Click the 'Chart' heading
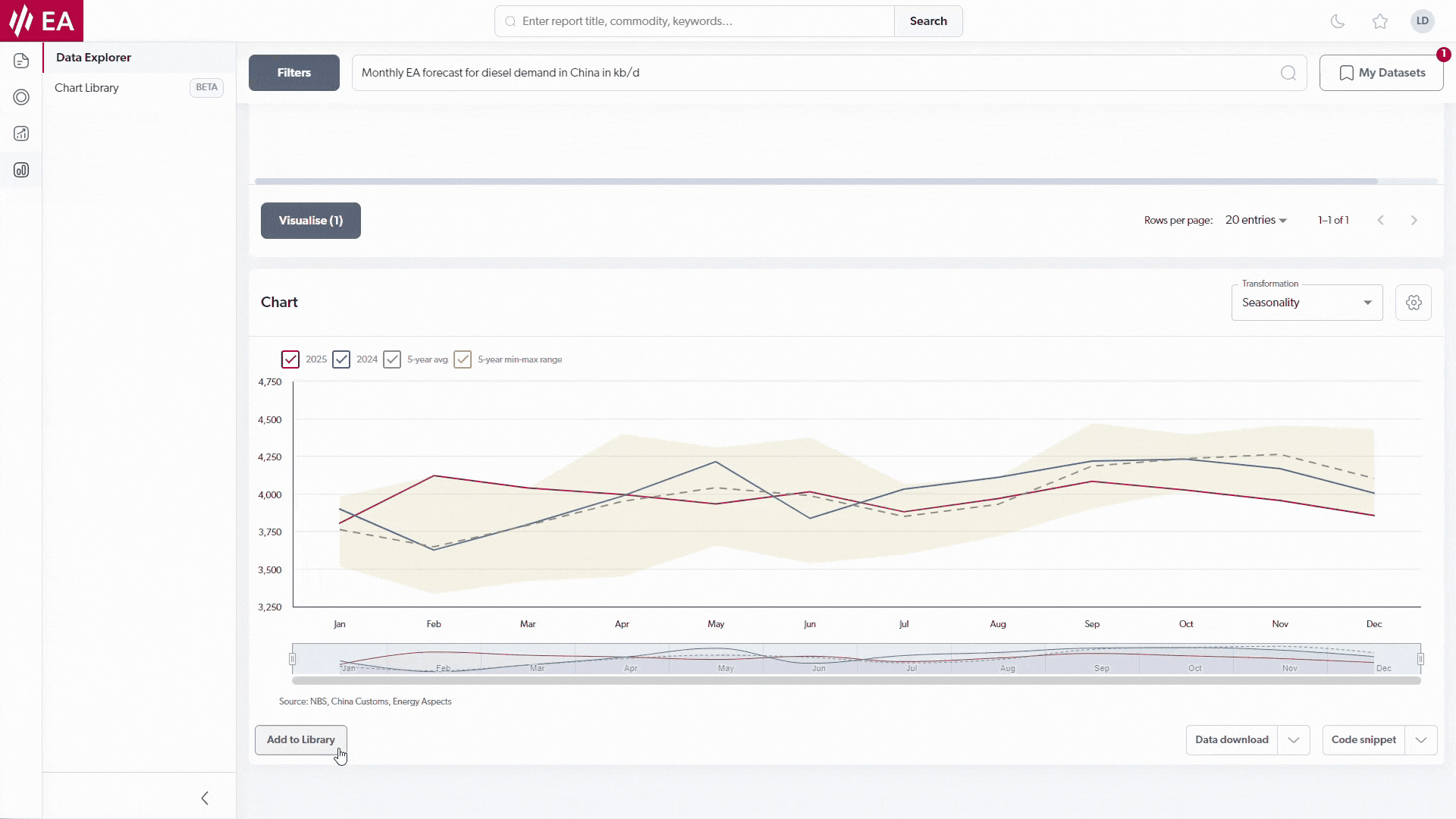The width and height of the screenshot is (1456, 819). (279, 303)
